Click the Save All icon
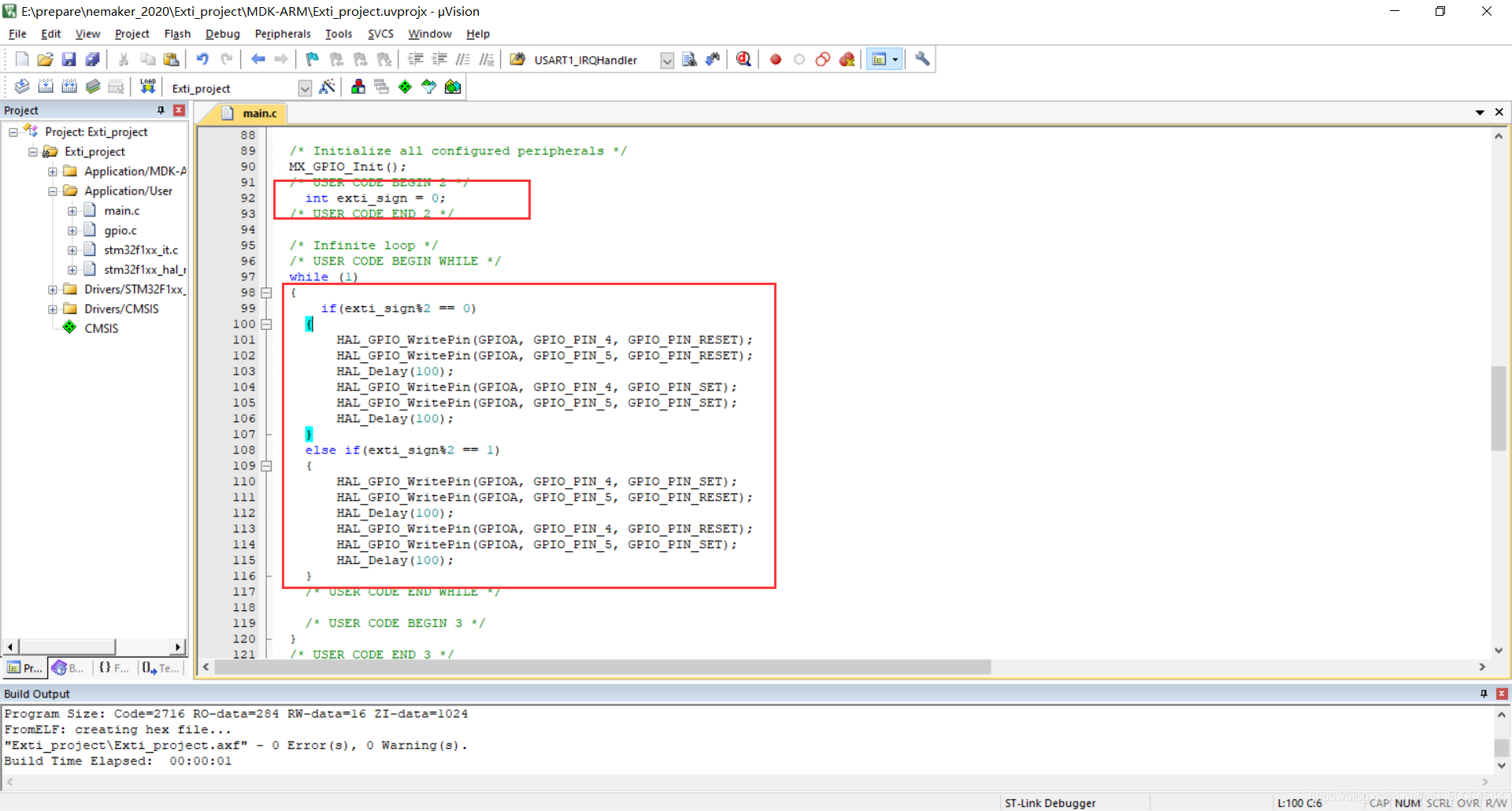The height and width of the screenshot is (811, 1512). [x=93, y=59]
